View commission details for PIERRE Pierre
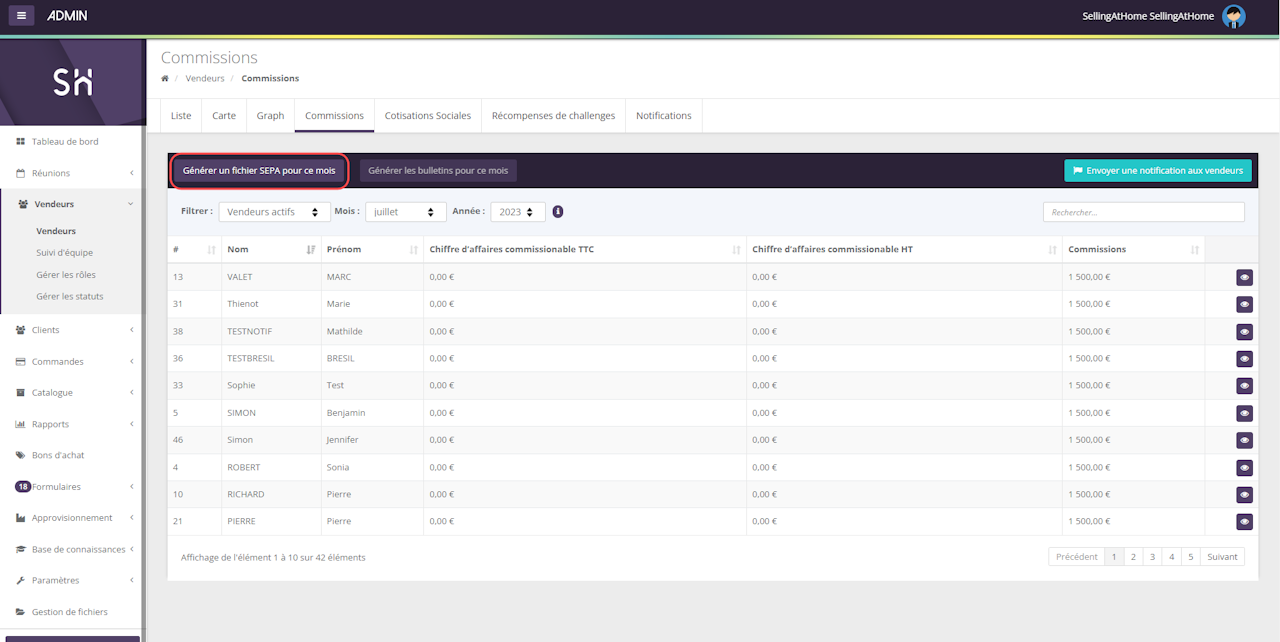1280x642 pixels. tap(1244, 521)
